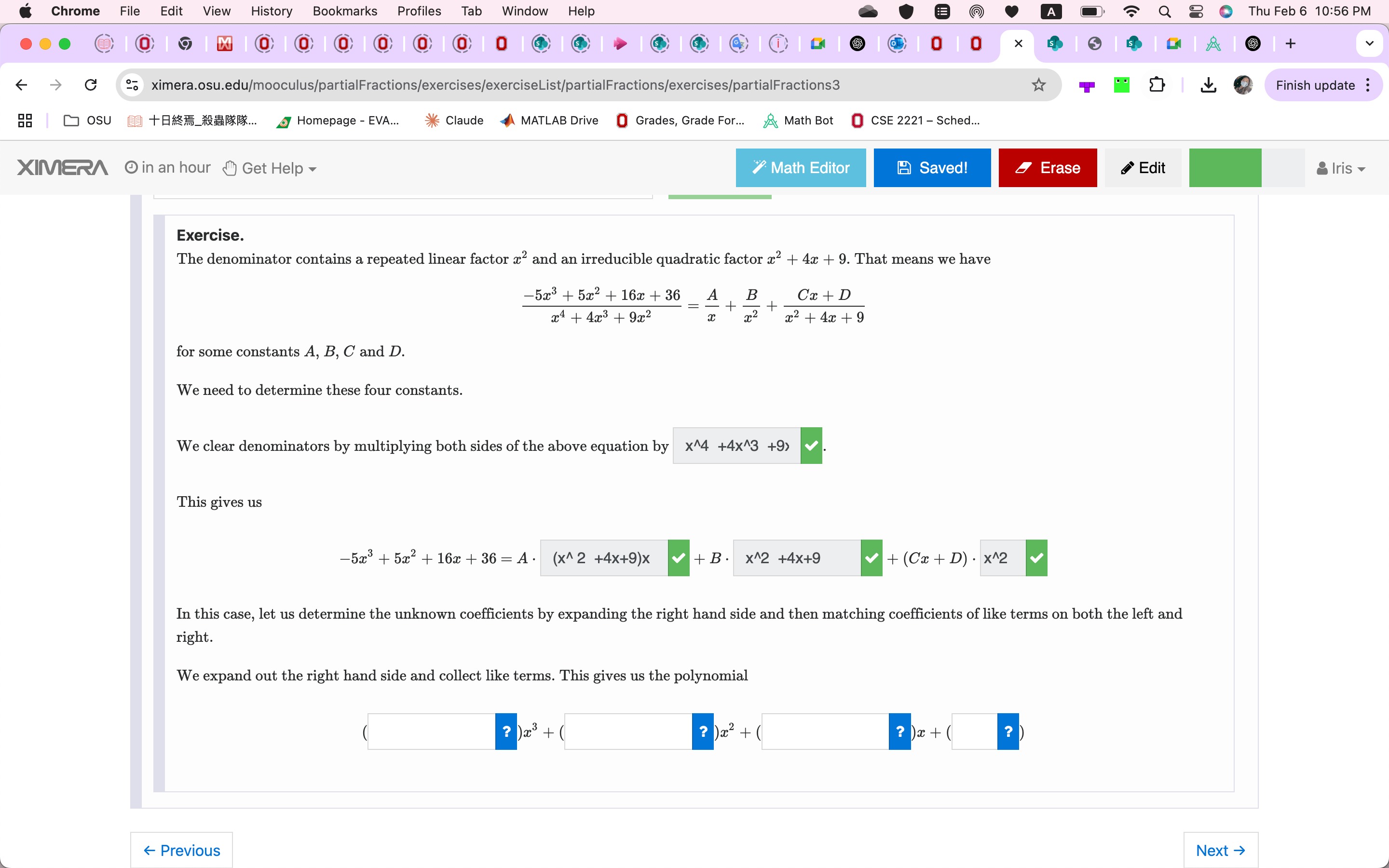Click the new tab plus icon

coord(1290,43)
